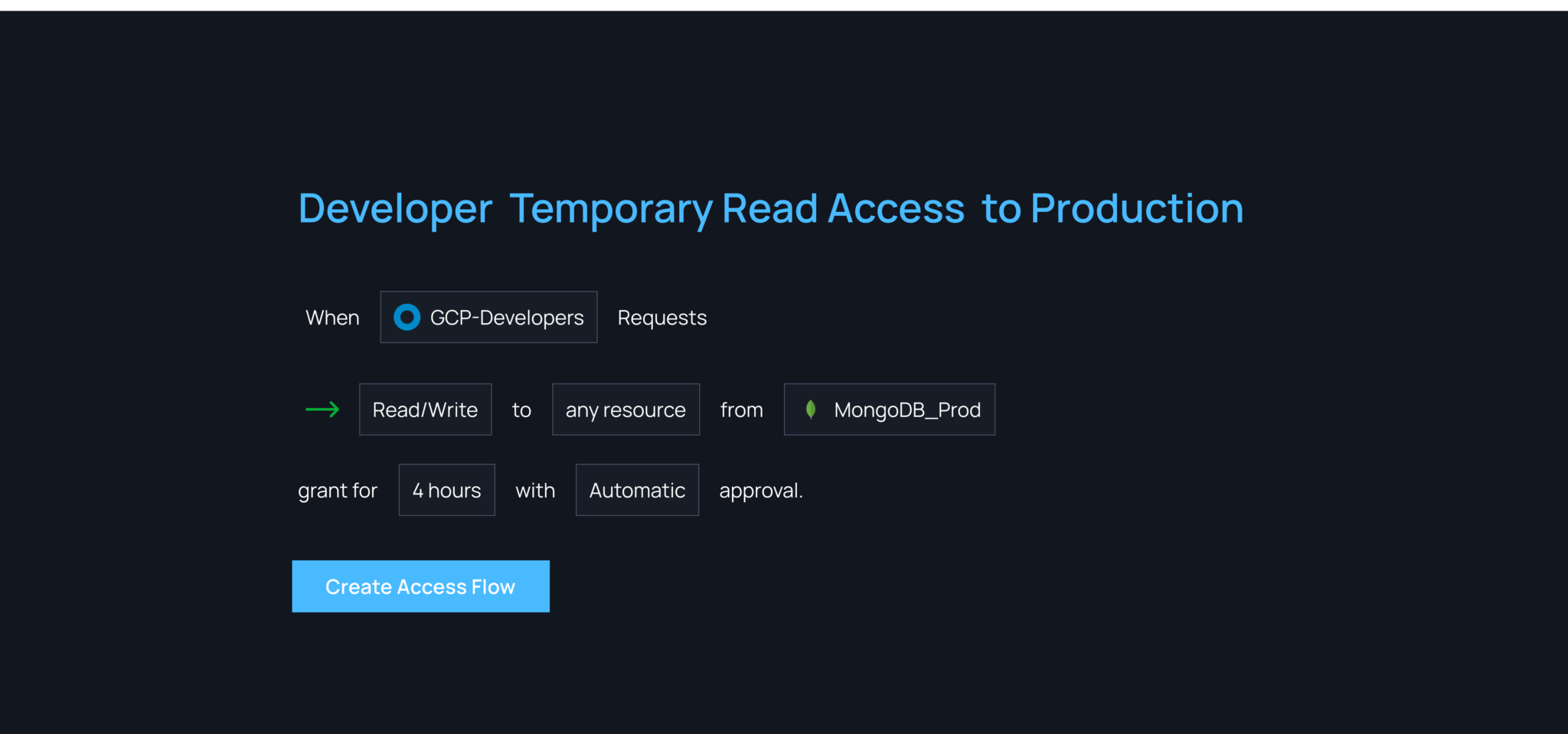Click Create Access Flow
This screenshot has width=1568, height=734.
tap(420, 586)
